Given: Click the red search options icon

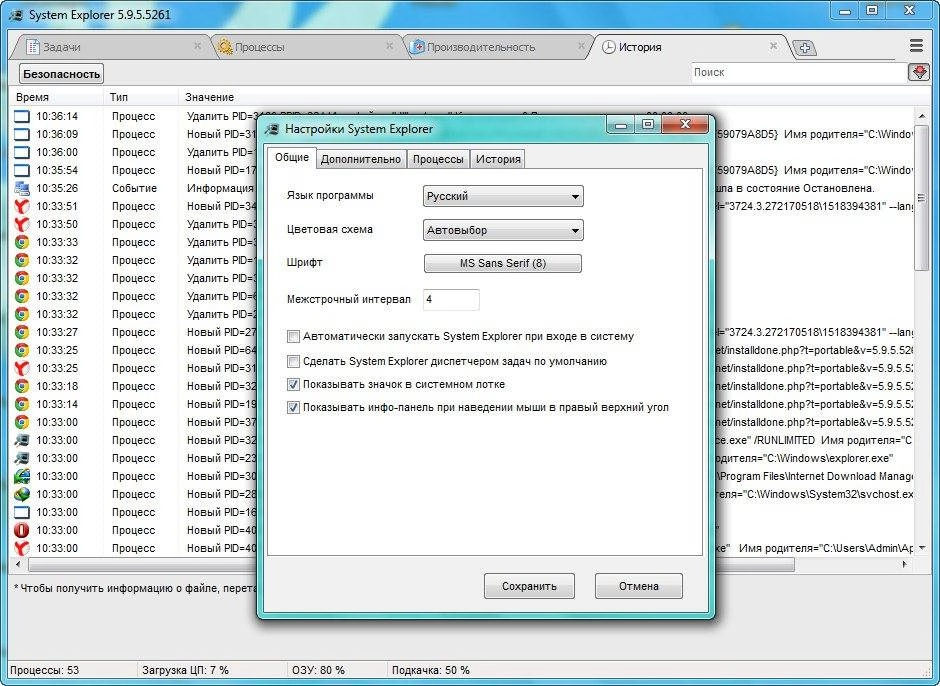Looking at the screenshot, I should pos(919,73).
